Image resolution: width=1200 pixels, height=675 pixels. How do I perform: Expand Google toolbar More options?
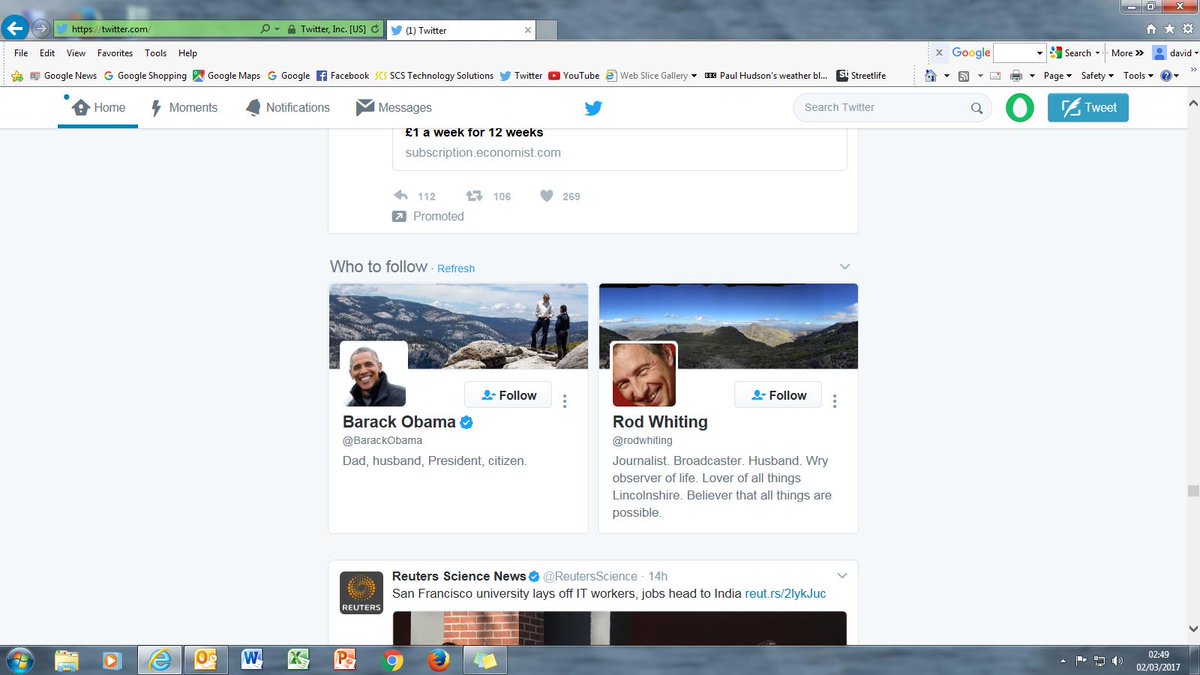(1127, 53)
